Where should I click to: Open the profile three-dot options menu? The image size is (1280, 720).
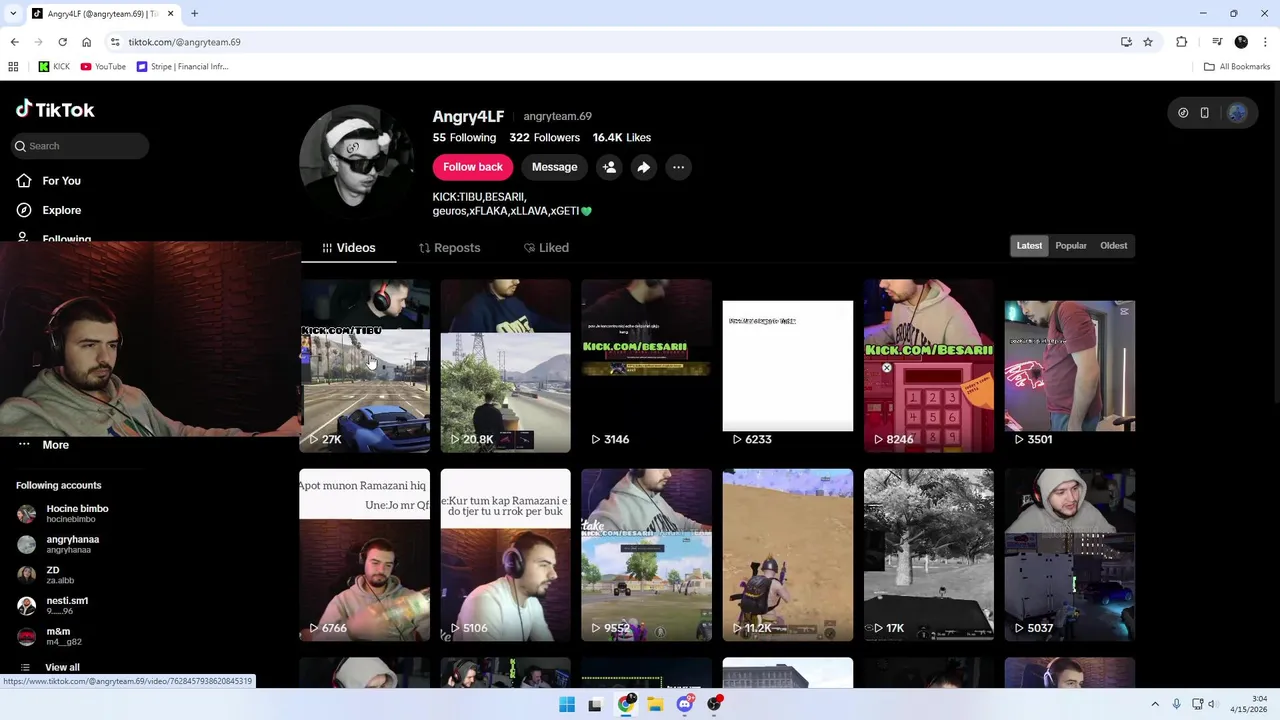tap(678, 167)
